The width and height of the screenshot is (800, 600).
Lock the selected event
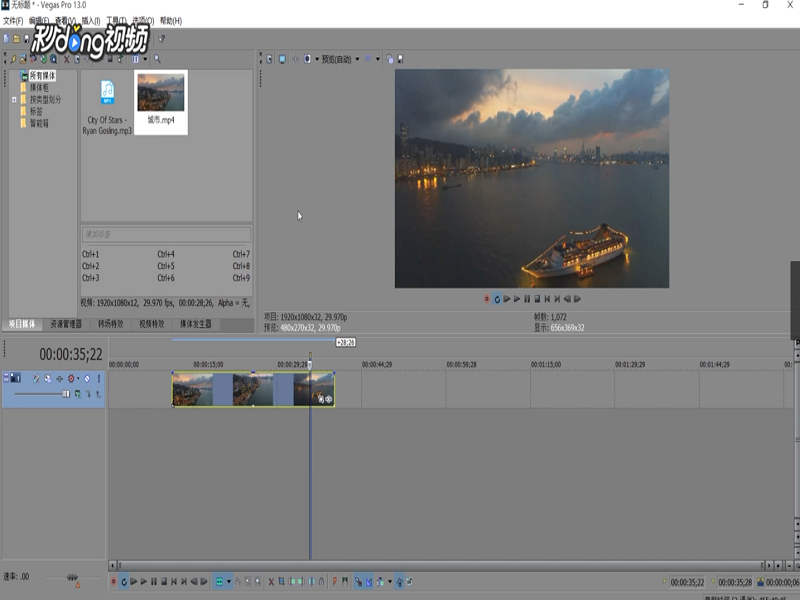321,582
